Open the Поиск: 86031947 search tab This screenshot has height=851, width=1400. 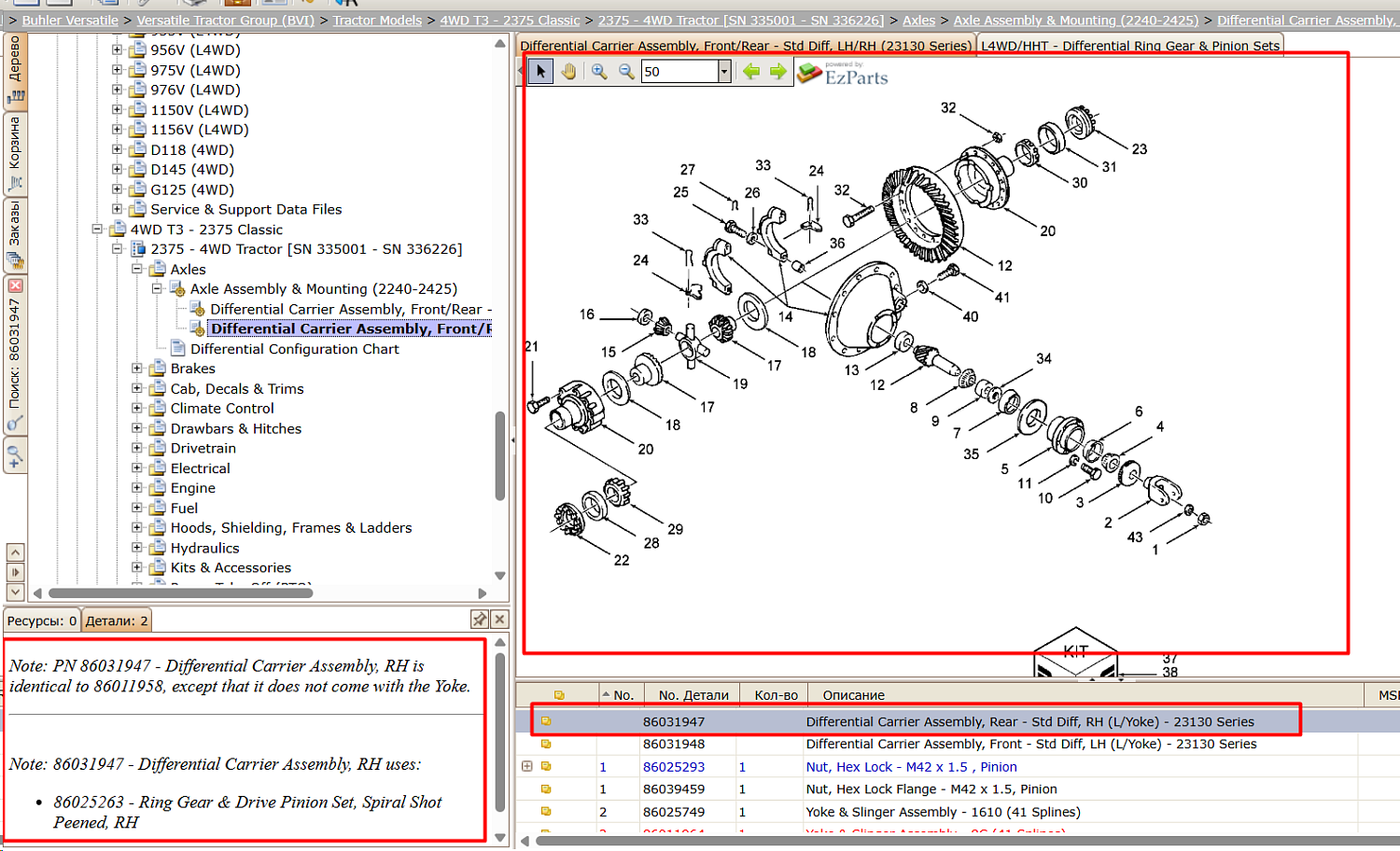click(x=15, y=355)
